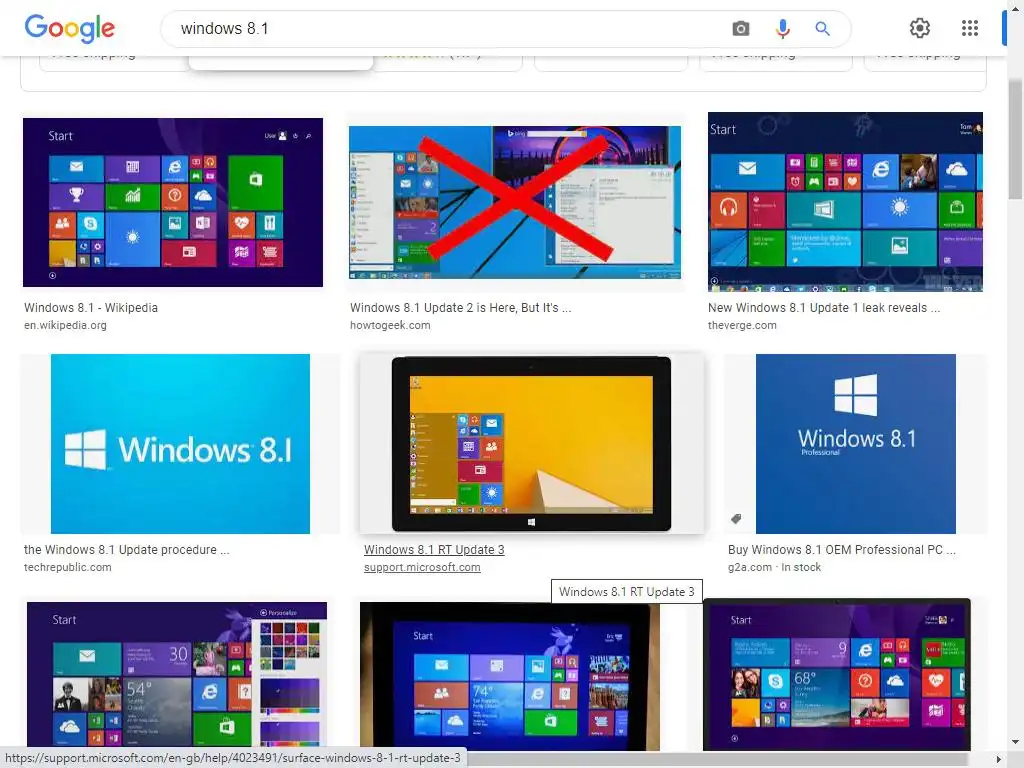Open The Verge Update 1 leak thumbnail
This screenshot has width=1024, height=768.
(845, 202)
